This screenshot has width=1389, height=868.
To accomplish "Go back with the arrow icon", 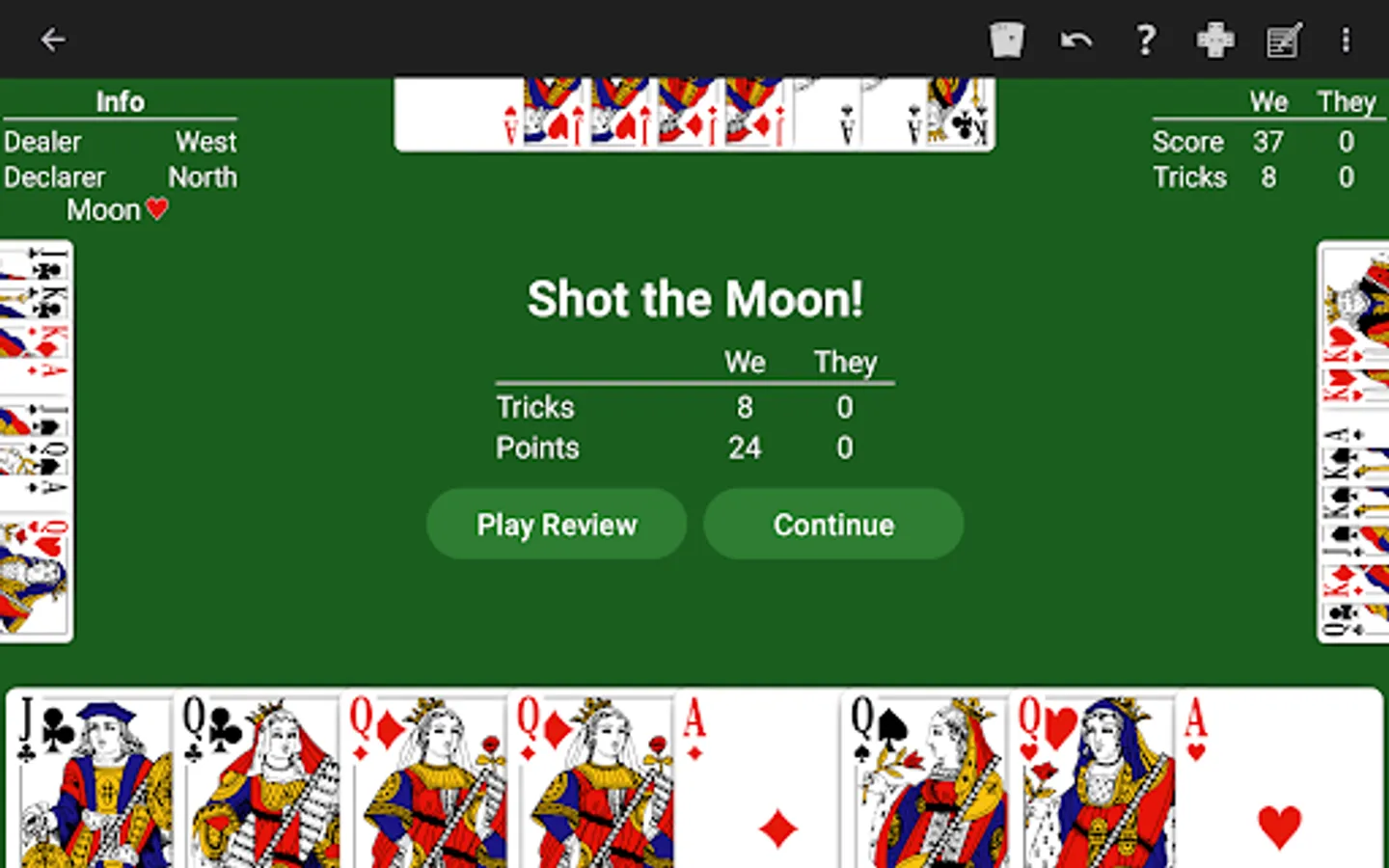I will 52,40.
